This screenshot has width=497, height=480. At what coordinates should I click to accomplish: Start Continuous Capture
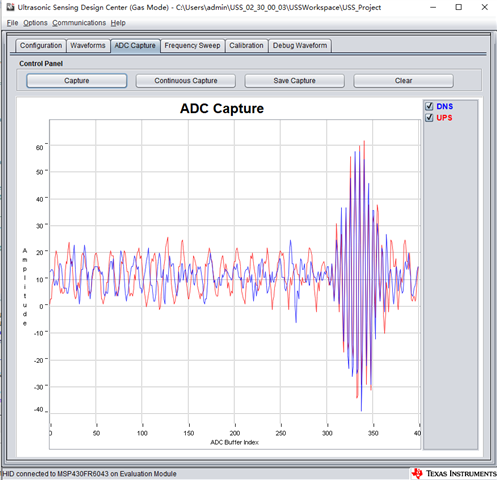point(186,81)
